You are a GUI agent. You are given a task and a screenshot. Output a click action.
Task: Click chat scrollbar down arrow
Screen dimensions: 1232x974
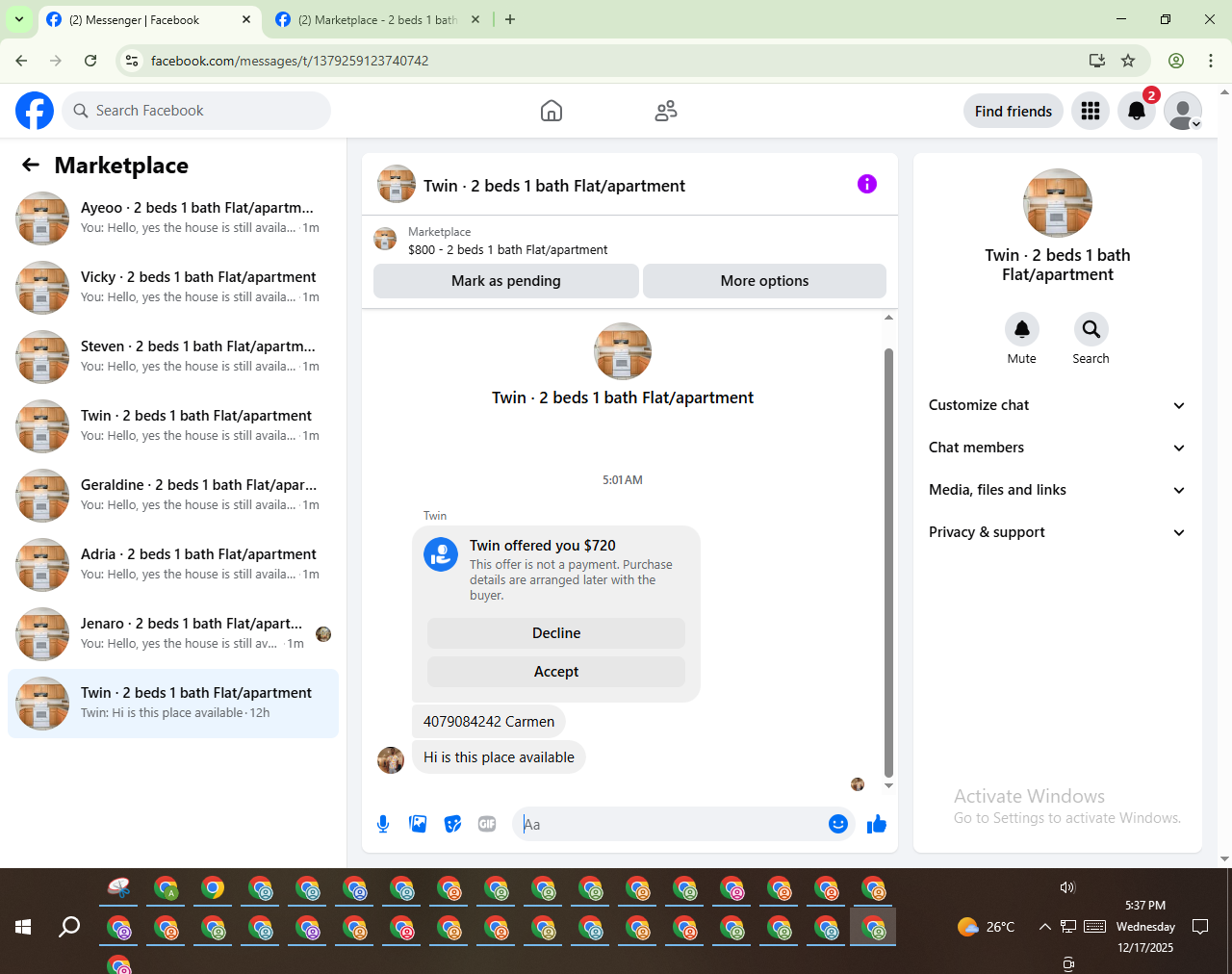(x=888, y=785)
